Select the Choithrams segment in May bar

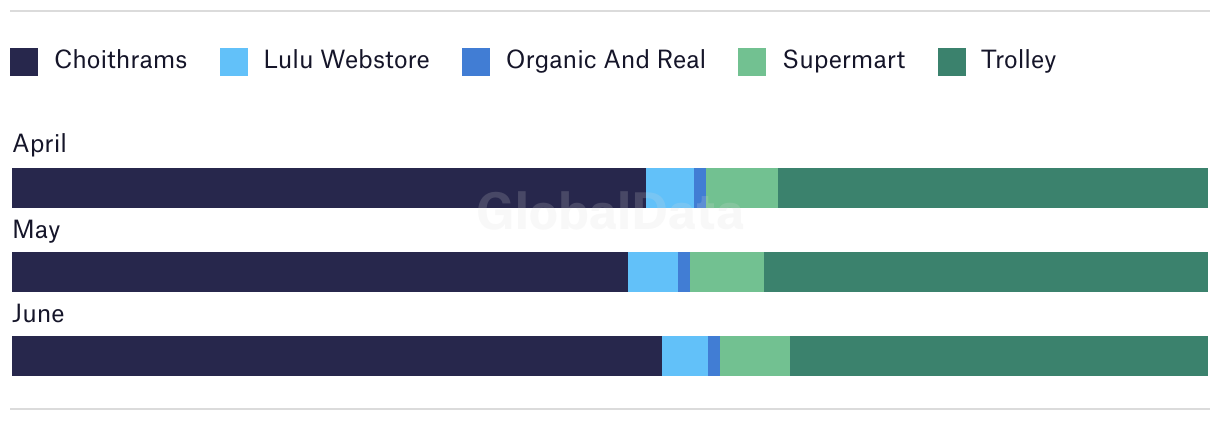pyautogui.click(x=320, y=272)
